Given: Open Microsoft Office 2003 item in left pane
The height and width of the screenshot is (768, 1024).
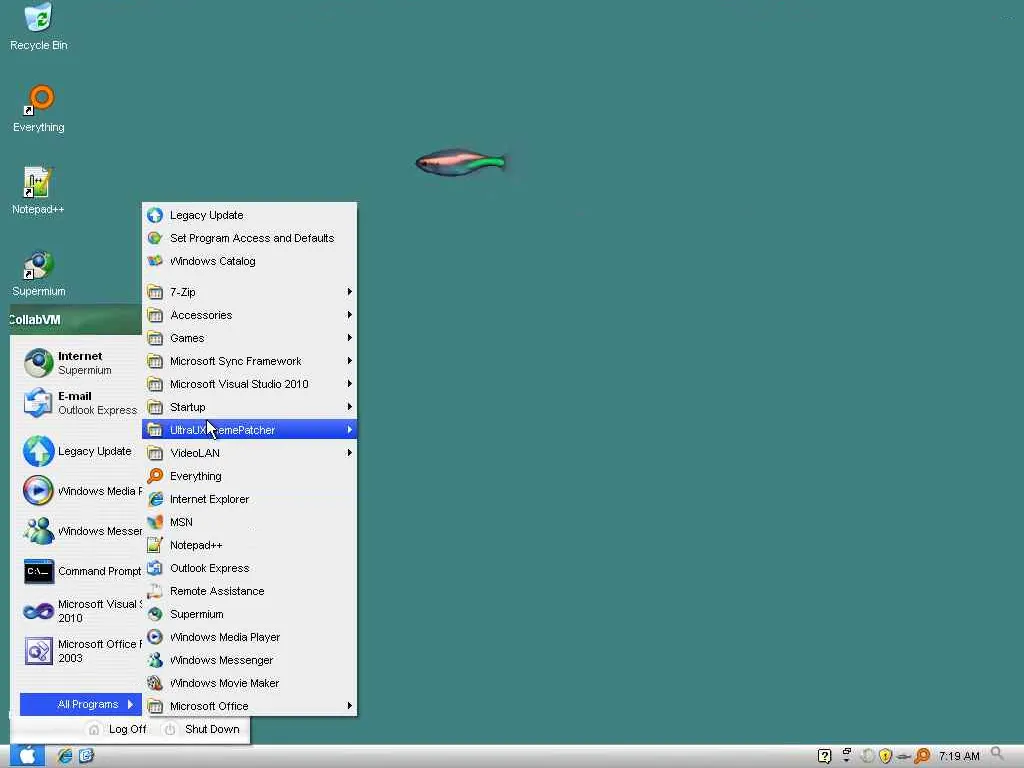Looking at the screenshot, I should click(81, 651).
